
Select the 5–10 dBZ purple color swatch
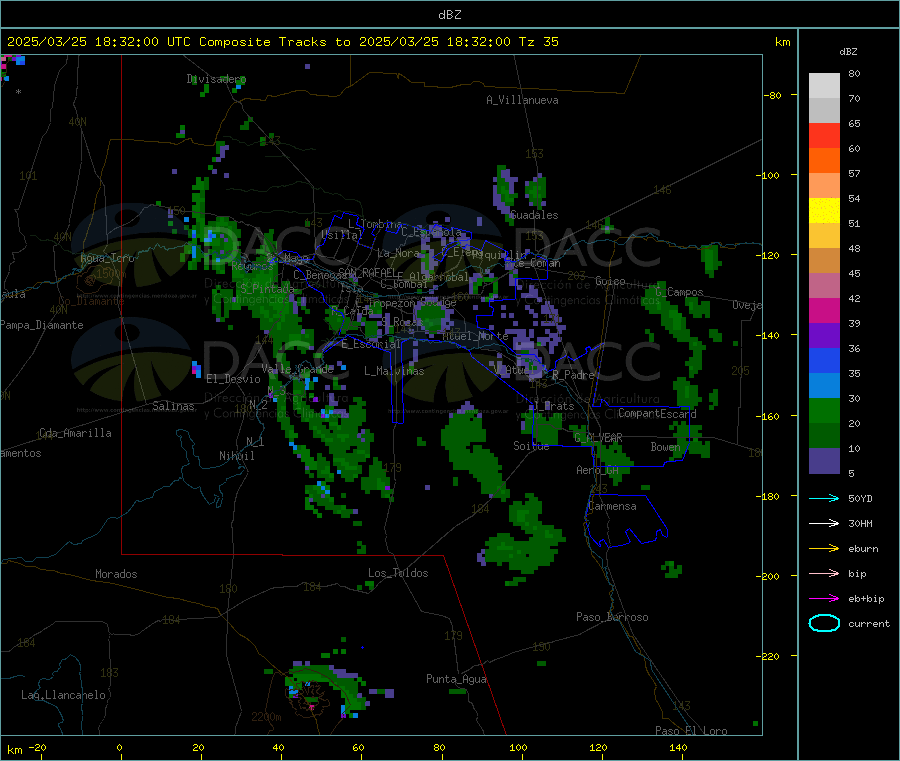(824, 461)
